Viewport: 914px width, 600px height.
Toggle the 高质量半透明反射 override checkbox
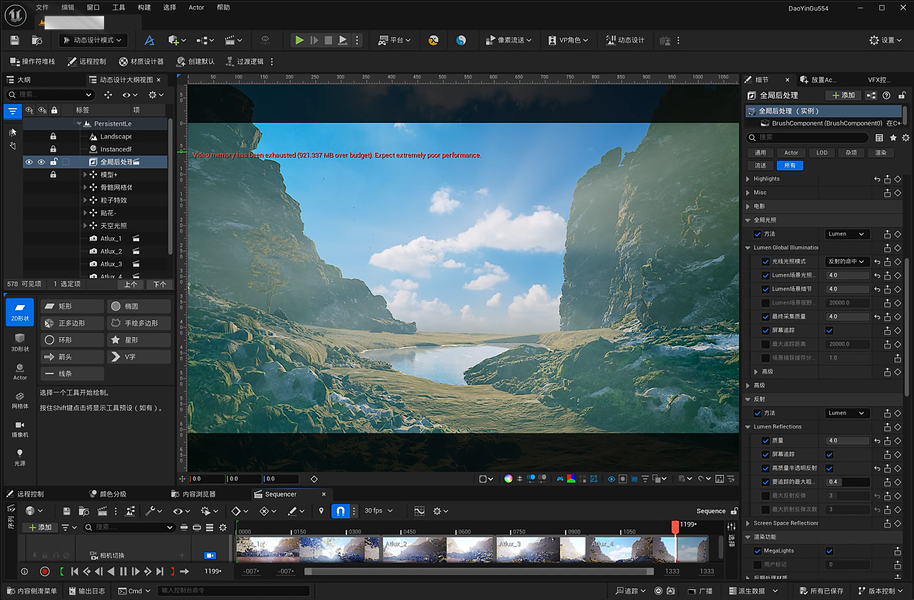point(765,468)
